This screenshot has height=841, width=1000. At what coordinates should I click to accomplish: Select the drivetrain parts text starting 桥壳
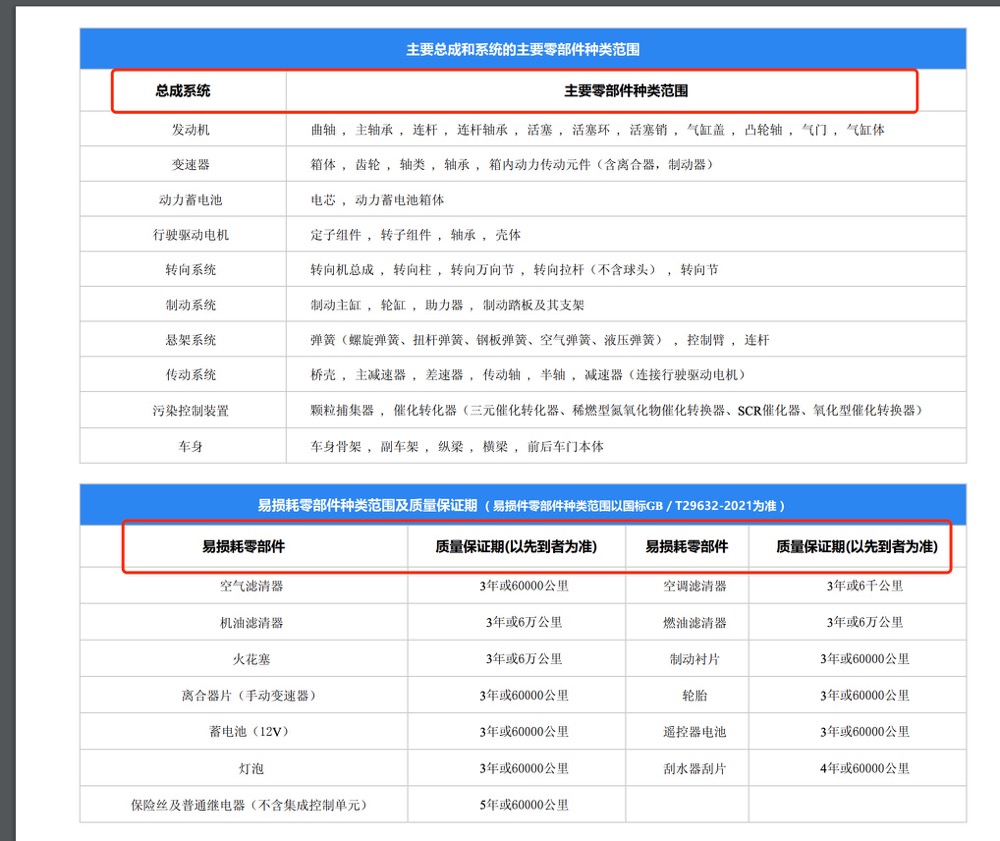[x=528, y=374]
